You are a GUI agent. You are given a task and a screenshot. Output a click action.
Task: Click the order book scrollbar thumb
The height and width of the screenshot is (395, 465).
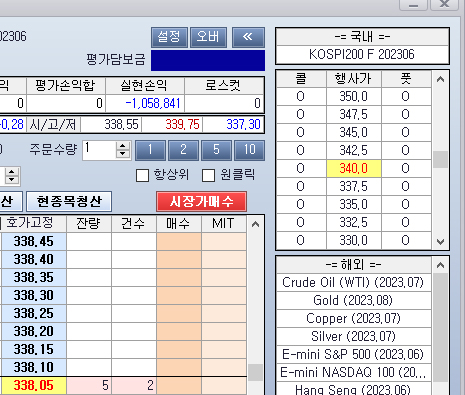tap(255, 372)
